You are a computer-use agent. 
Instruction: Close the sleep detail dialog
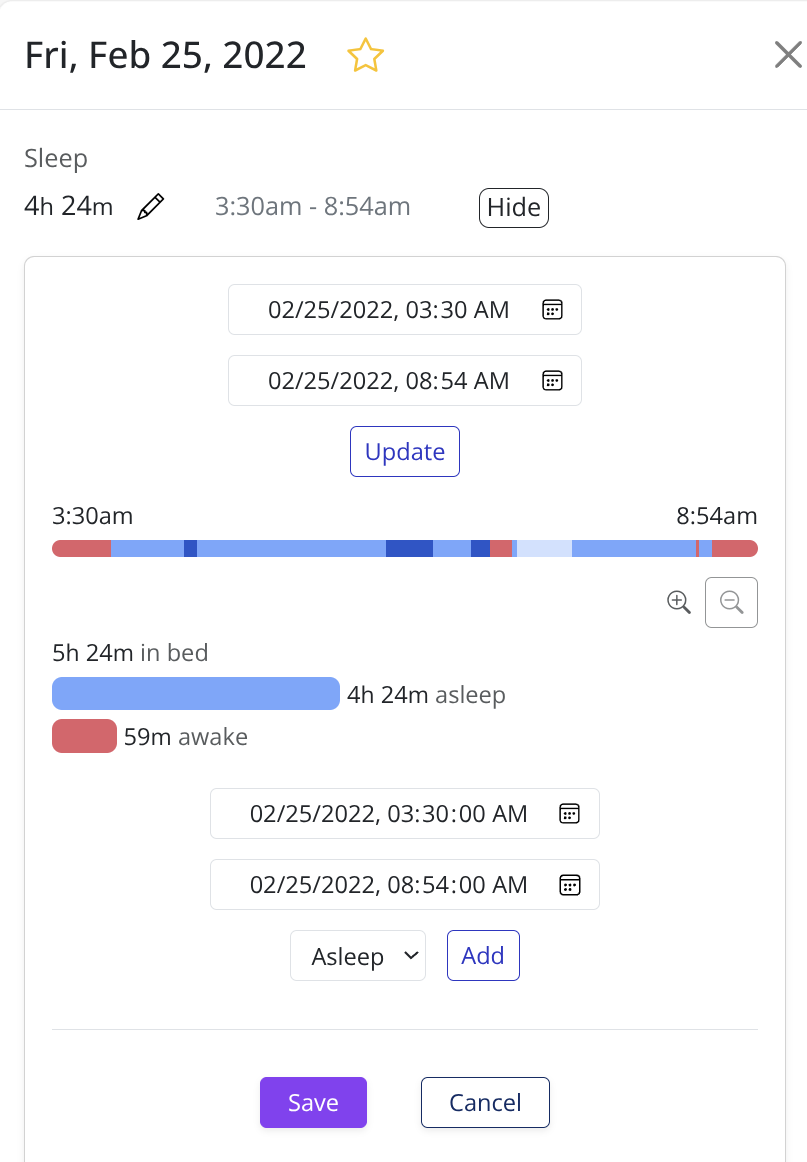pyautogui.click(x=787, y=56)
